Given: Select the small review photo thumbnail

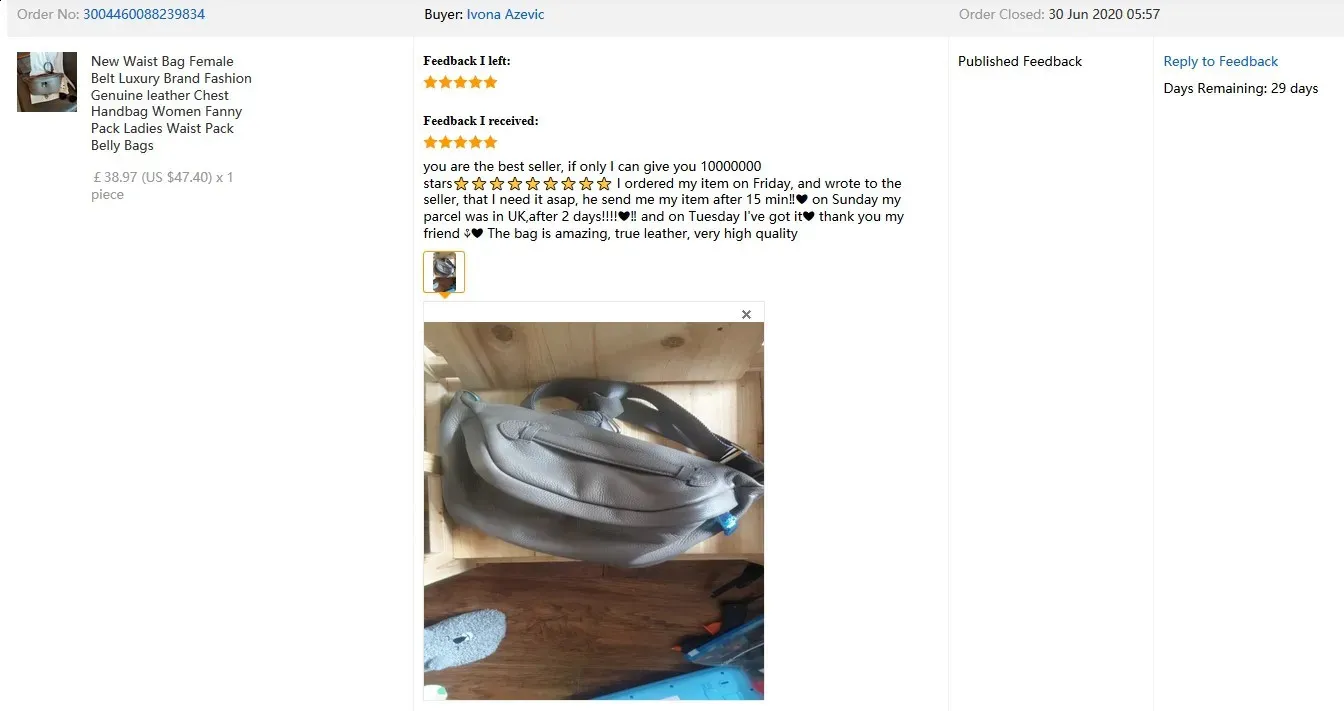Looking at the screenshot, I should (444, 272).
